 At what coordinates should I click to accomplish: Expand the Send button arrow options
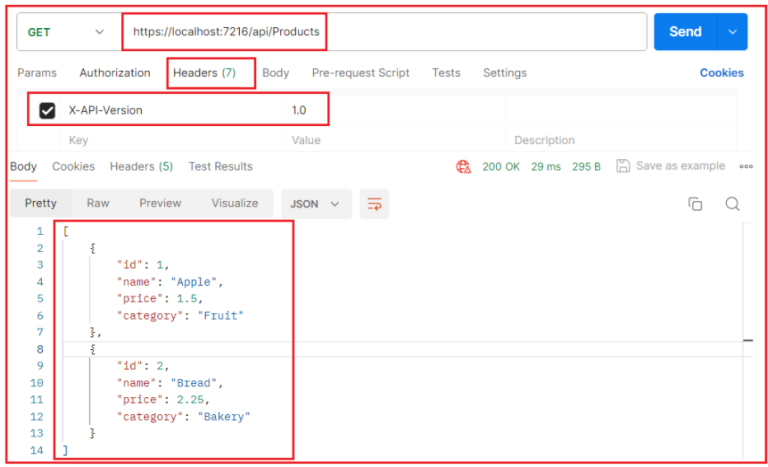[734, 32]
